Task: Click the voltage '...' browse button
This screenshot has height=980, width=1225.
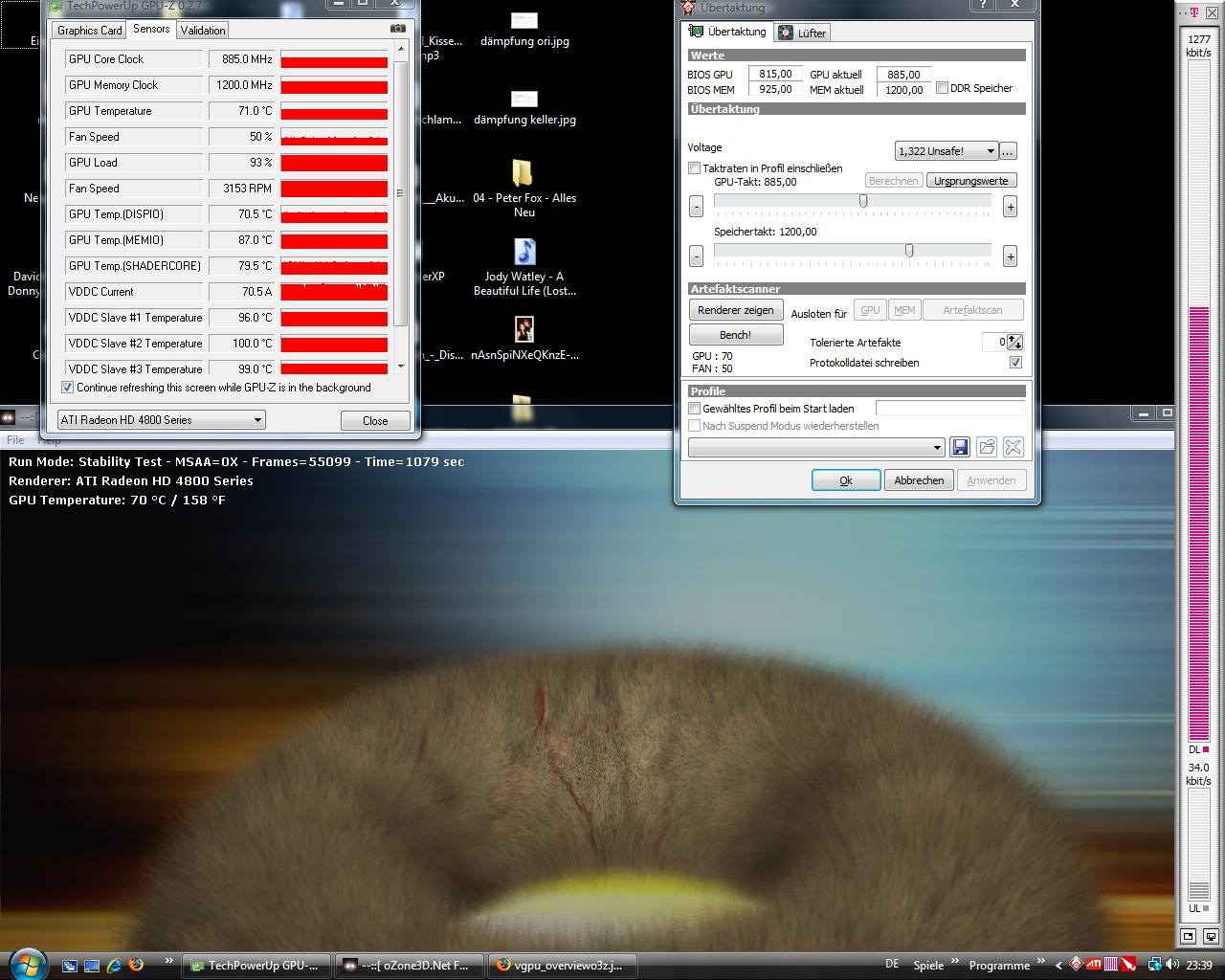Action: 1008,151
